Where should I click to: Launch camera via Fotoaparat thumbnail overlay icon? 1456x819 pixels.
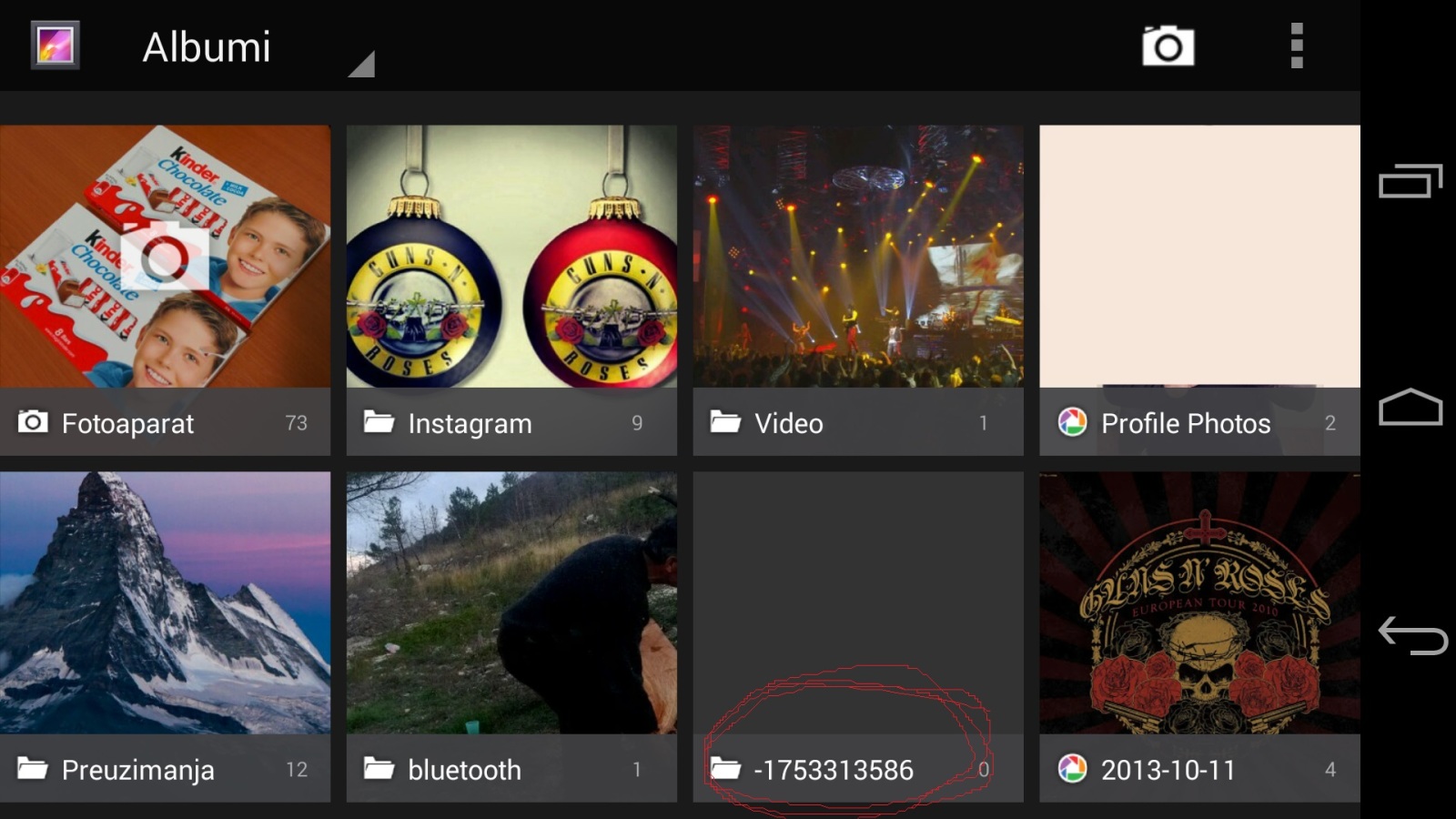click(166, 255)
